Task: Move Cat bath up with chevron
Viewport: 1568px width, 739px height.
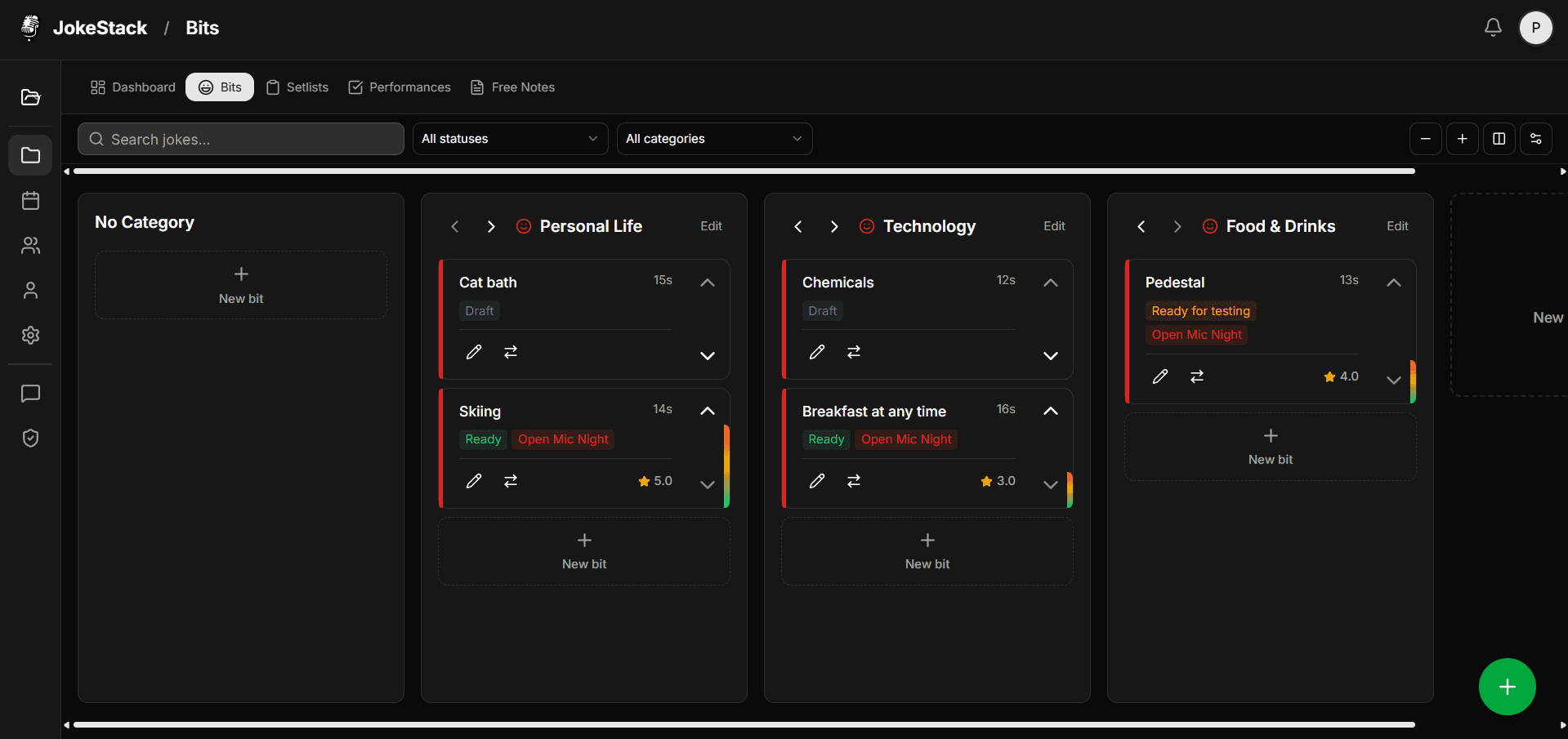Action: tap(708, 283)
